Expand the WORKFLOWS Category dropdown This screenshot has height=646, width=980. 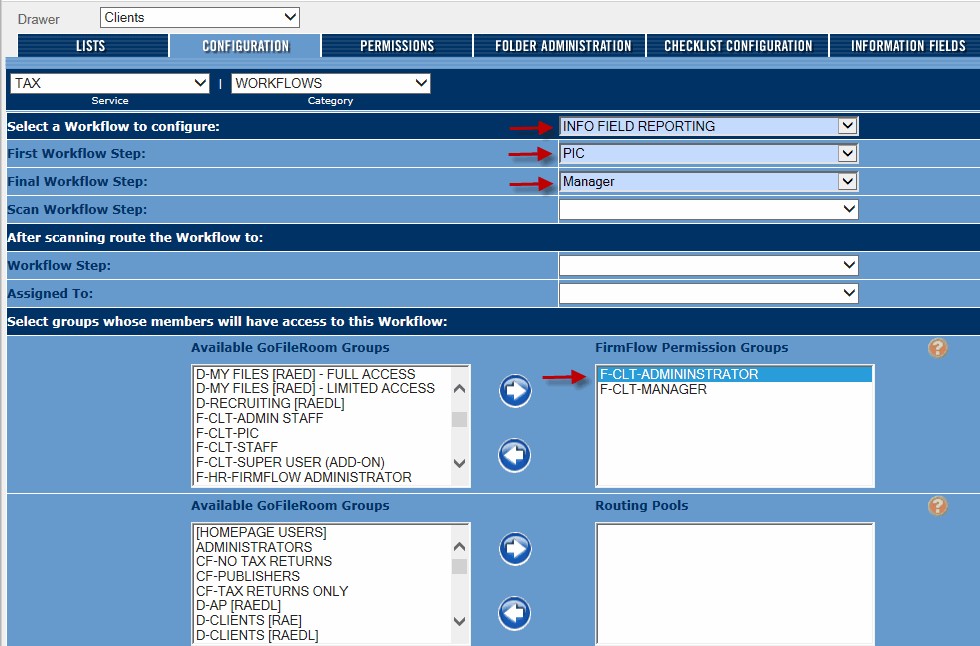330,83
